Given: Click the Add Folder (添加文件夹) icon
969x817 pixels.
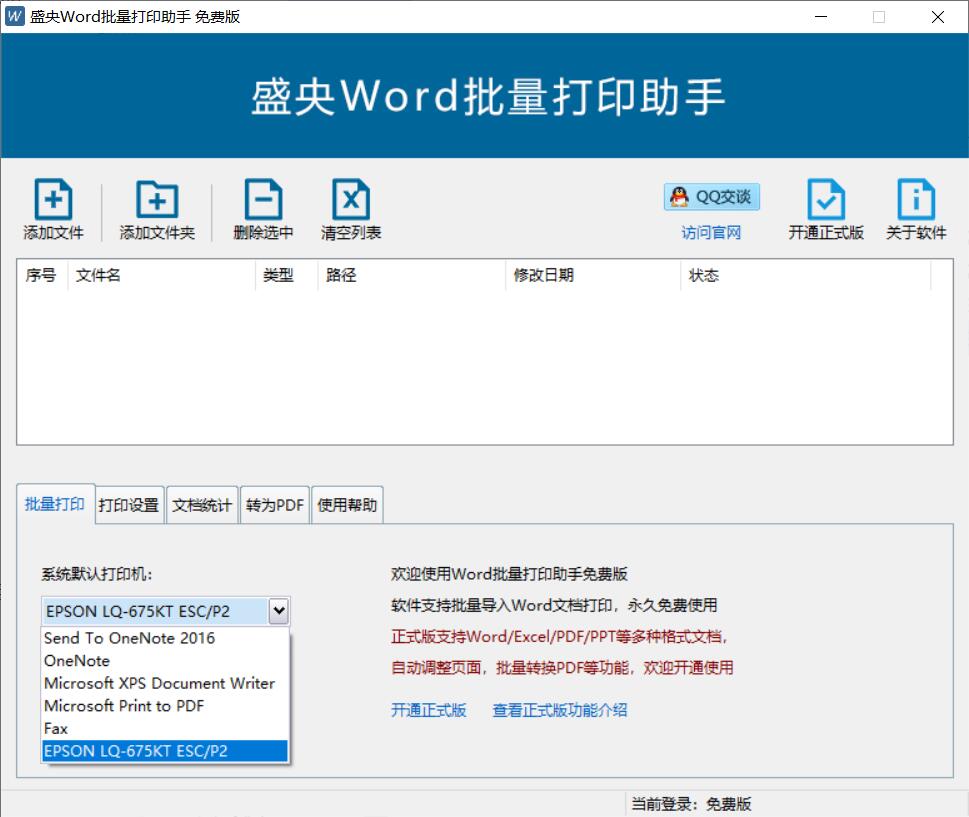Looking at the screenshot, I should click(157, 199).
